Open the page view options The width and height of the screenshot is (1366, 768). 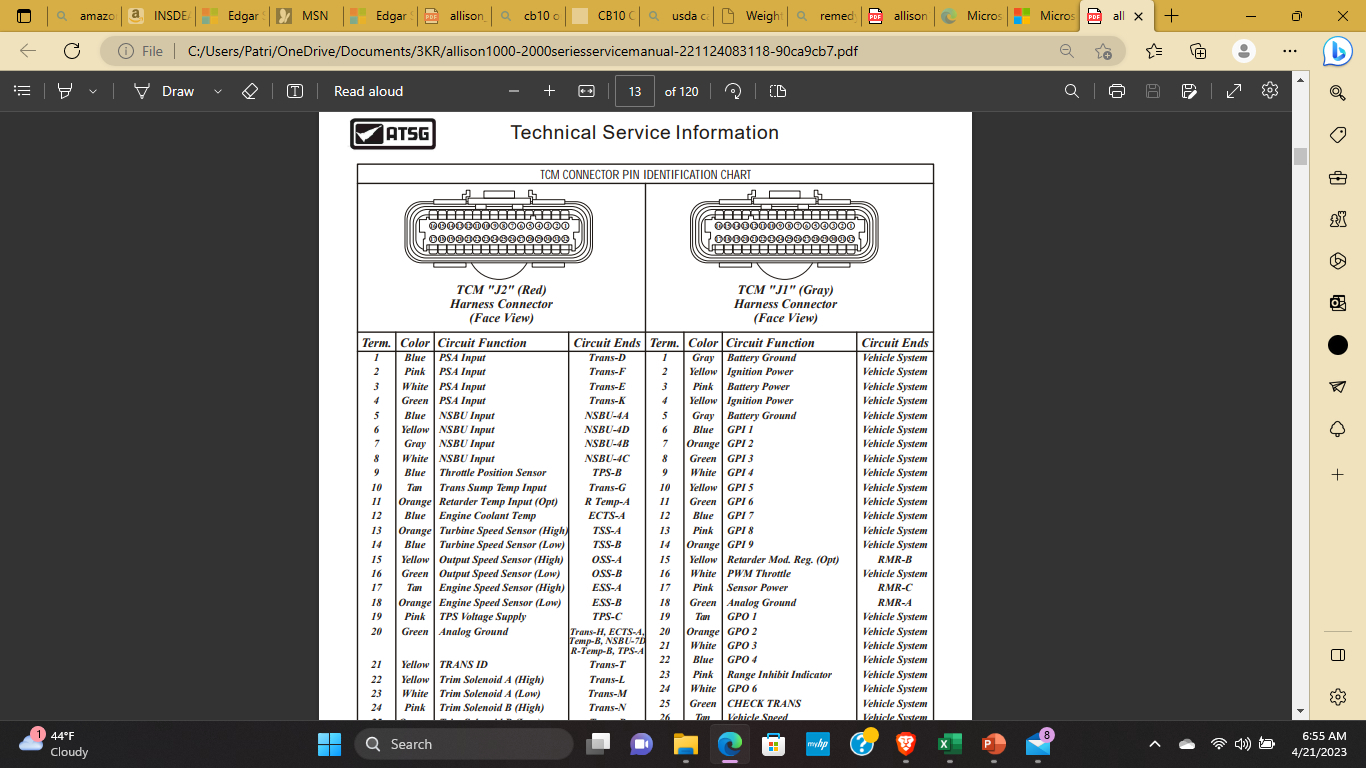[x=778, y=91]
